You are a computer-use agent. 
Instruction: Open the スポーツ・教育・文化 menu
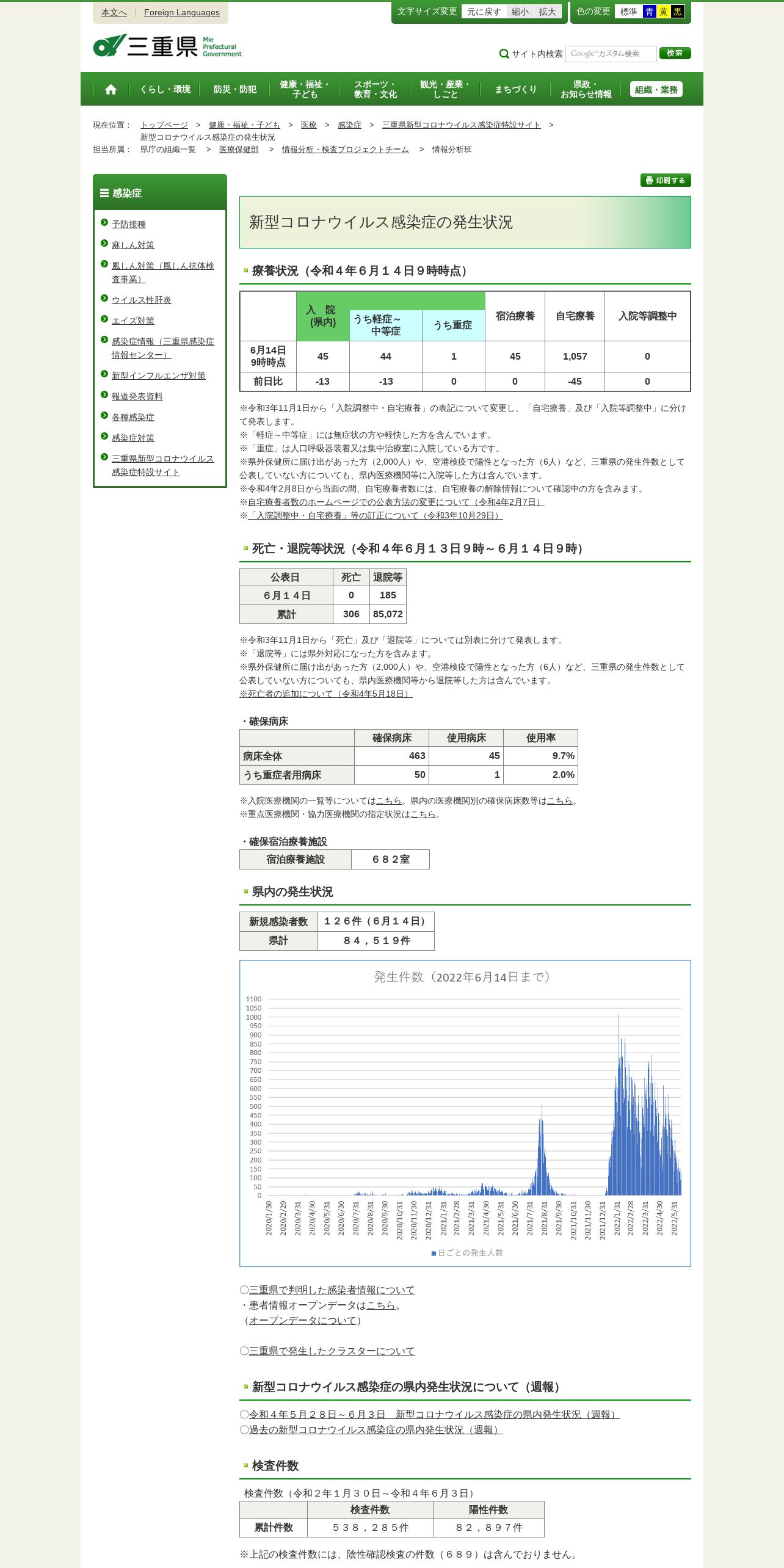tap(375, 89)
